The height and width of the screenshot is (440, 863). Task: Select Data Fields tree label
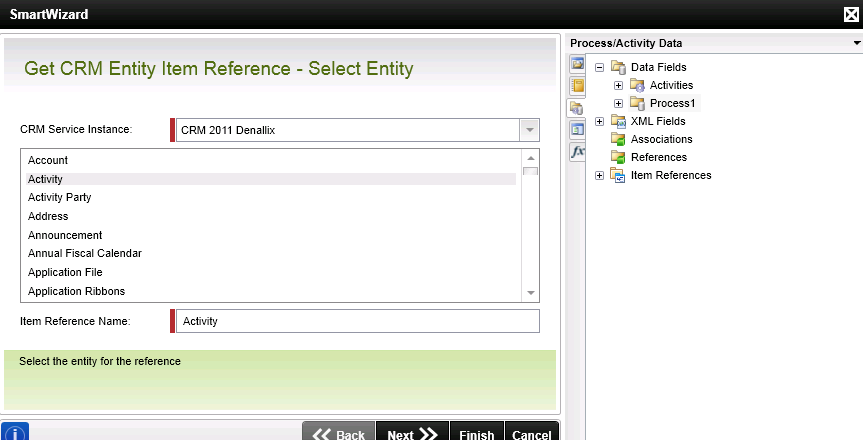coord(658,67)
